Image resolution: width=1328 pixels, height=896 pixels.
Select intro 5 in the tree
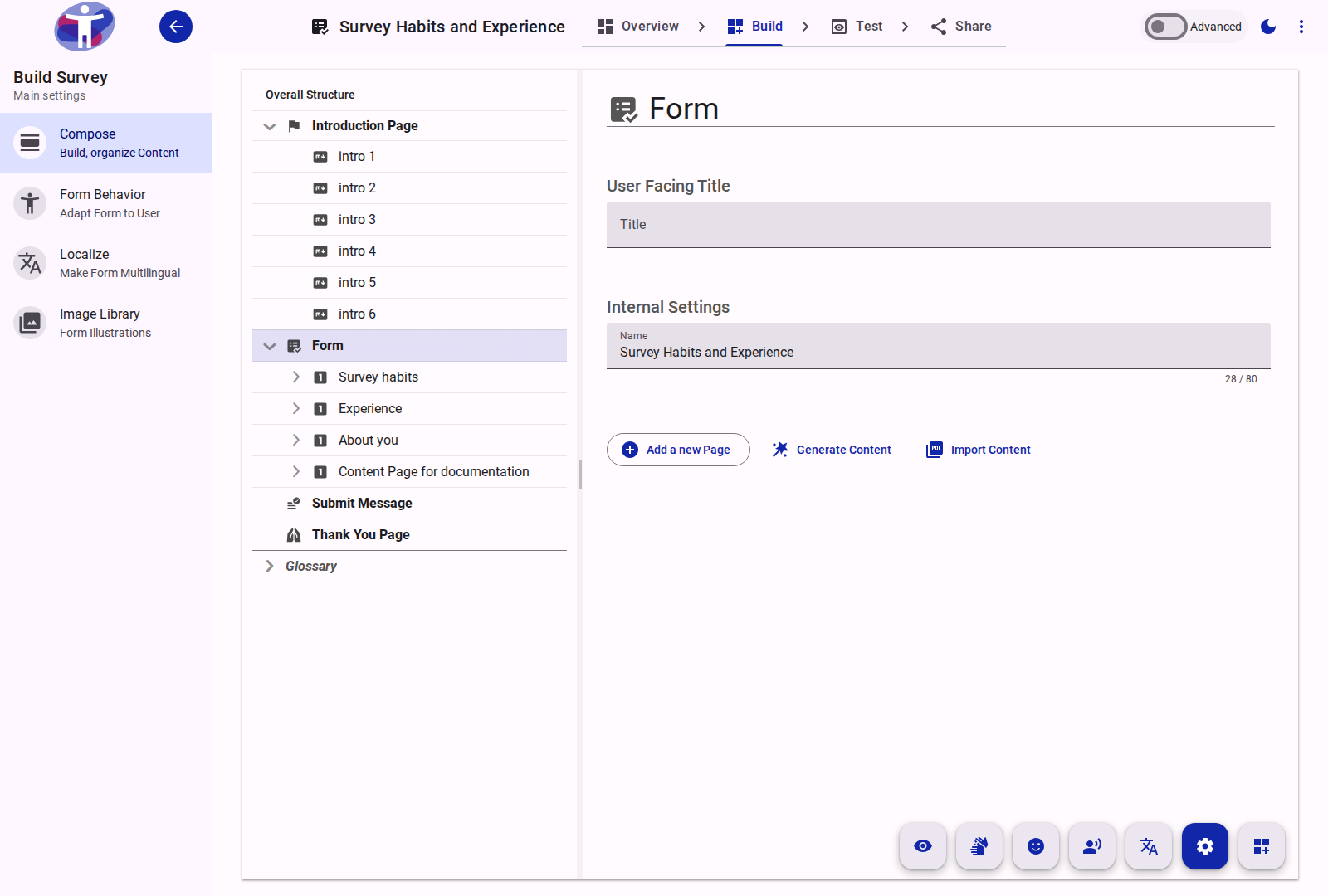click(409, 283)
